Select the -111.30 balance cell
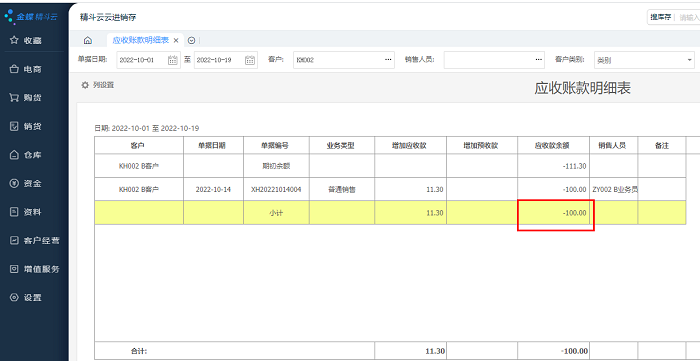Image resolution: width=700 pixels, height=361 pixels. pos(554,166)
